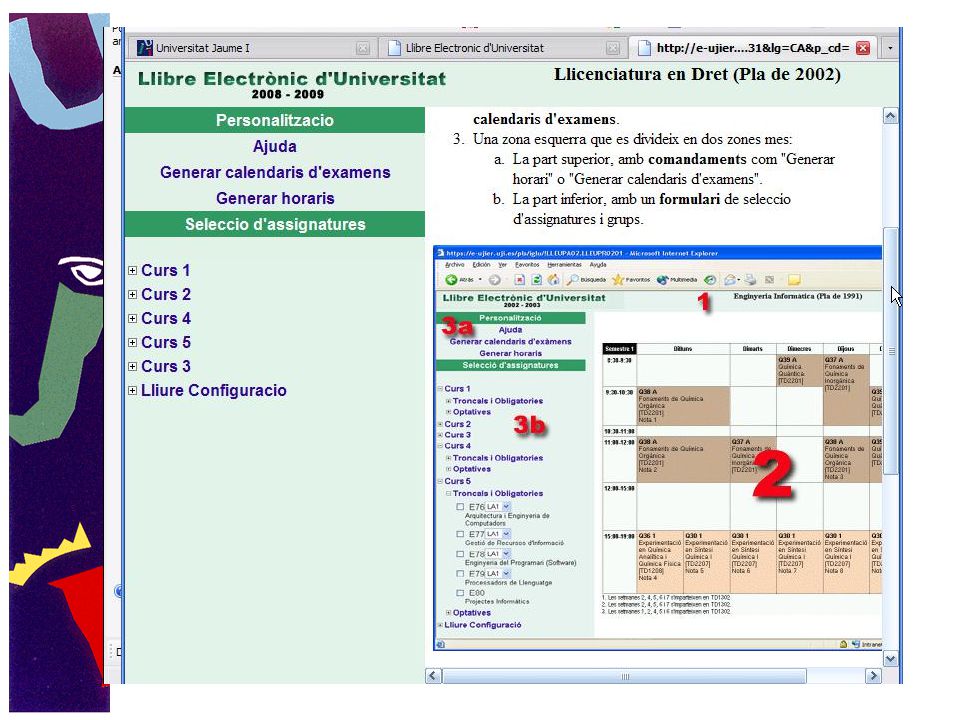This screenshot has width=960, height=720.
Task: Expand the Curs 3 tree node
Action: (x=132, y=366)
